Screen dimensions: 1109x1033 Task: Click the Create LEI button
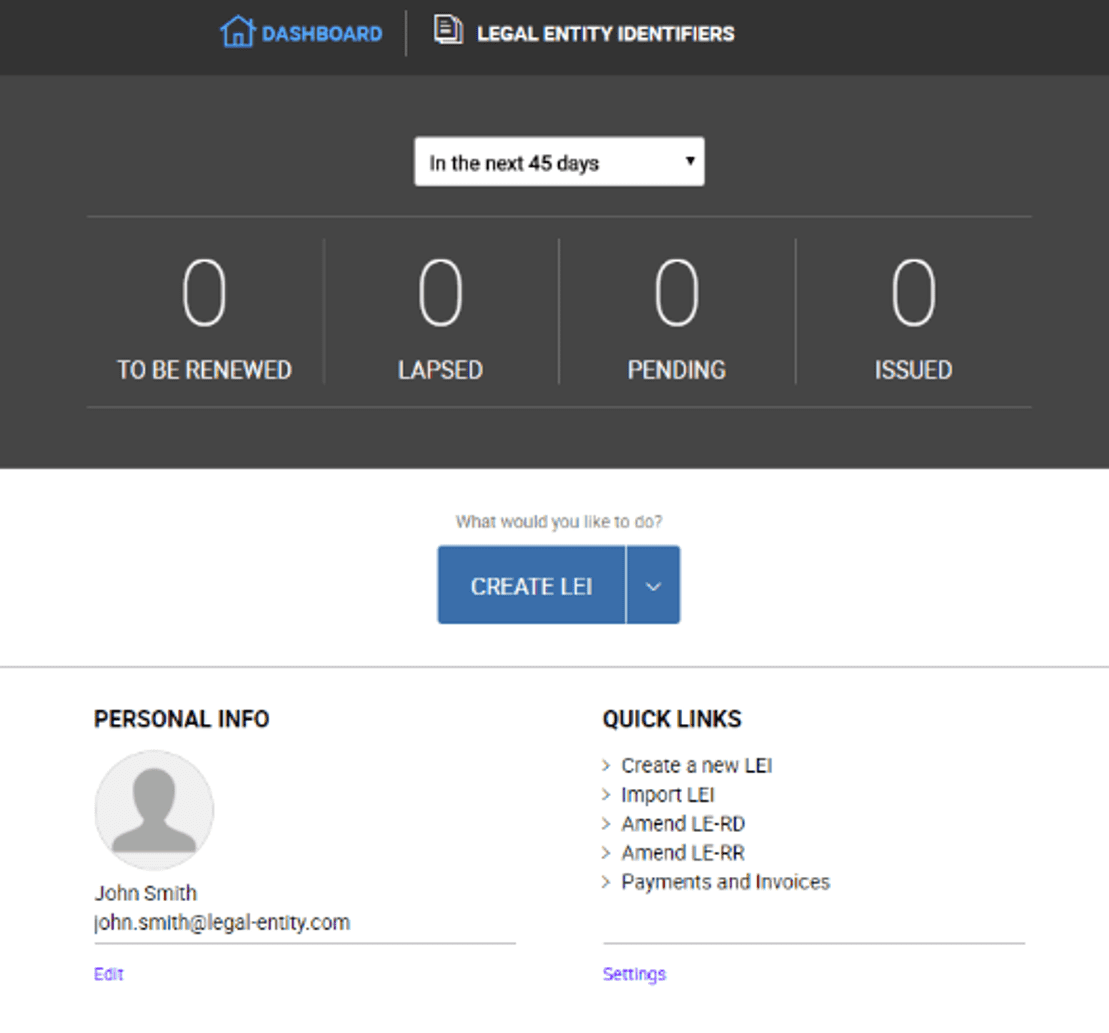pos(531,585)
